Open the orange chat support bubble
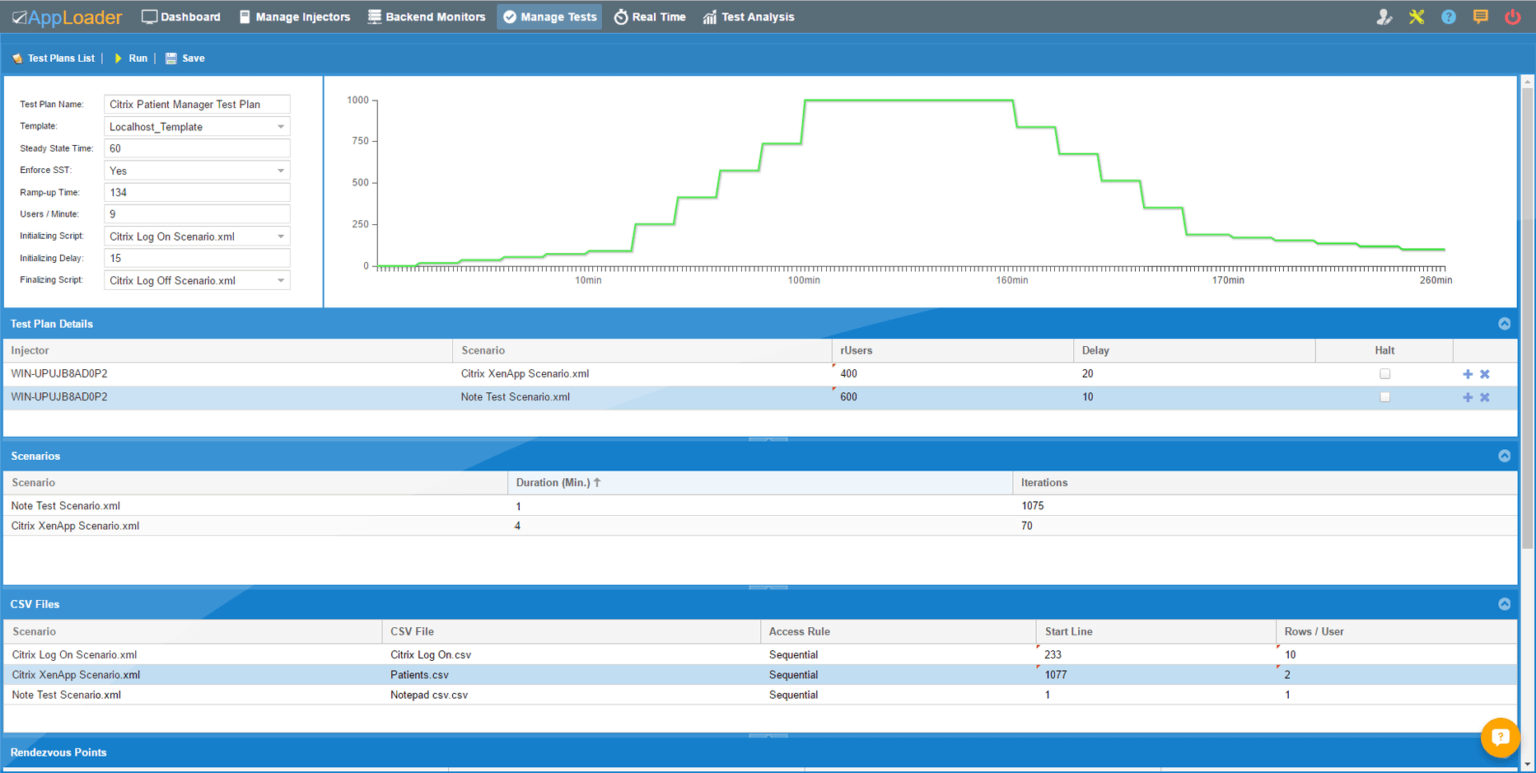The width and height of the screenshot is (1536, 773). click(x=1500, y=737)
